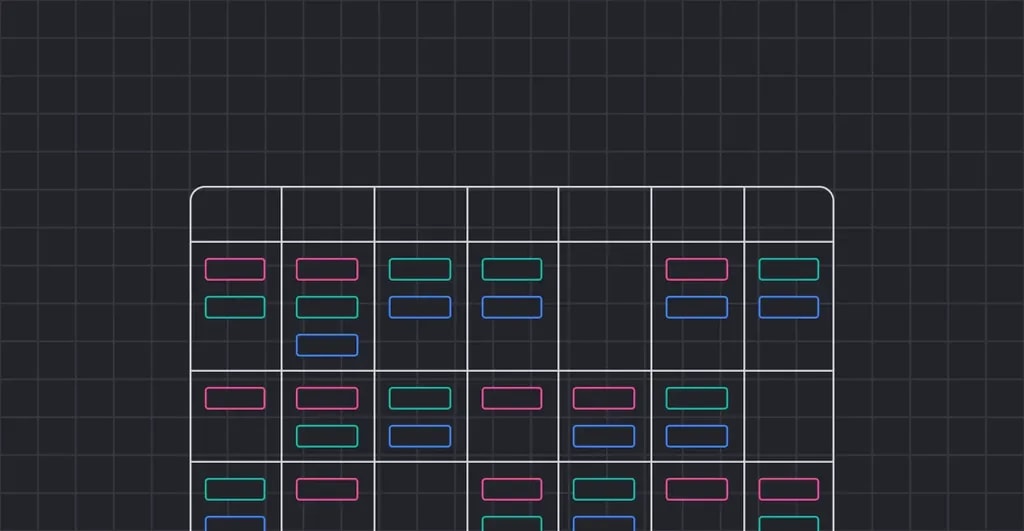1024x531 pixels.
Task: Click pink block in second column, second week row
Action: (327, 398)
